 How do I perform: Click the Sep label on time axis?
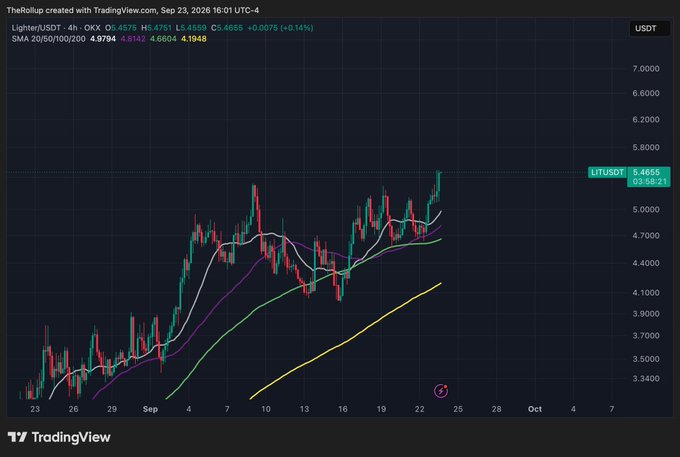(150, 409)
